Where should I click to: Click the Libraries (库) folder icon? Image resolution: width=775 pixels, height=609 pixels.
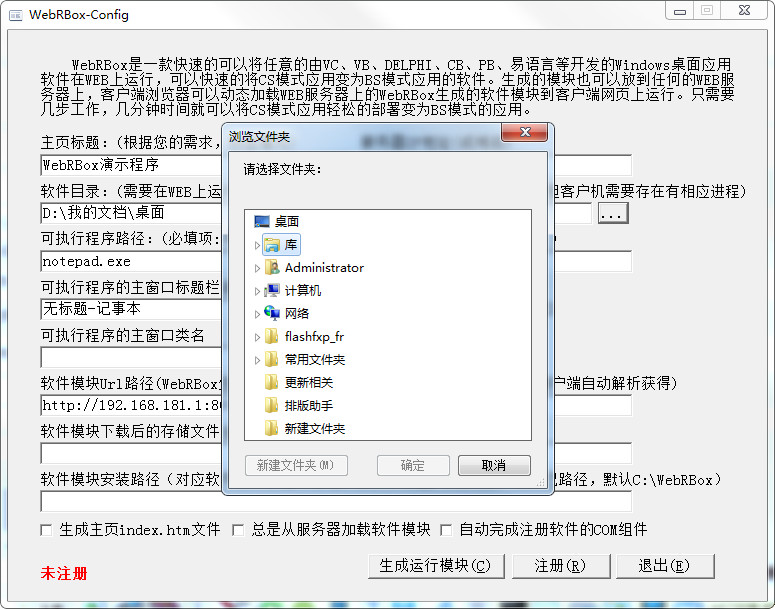[272, 244]
